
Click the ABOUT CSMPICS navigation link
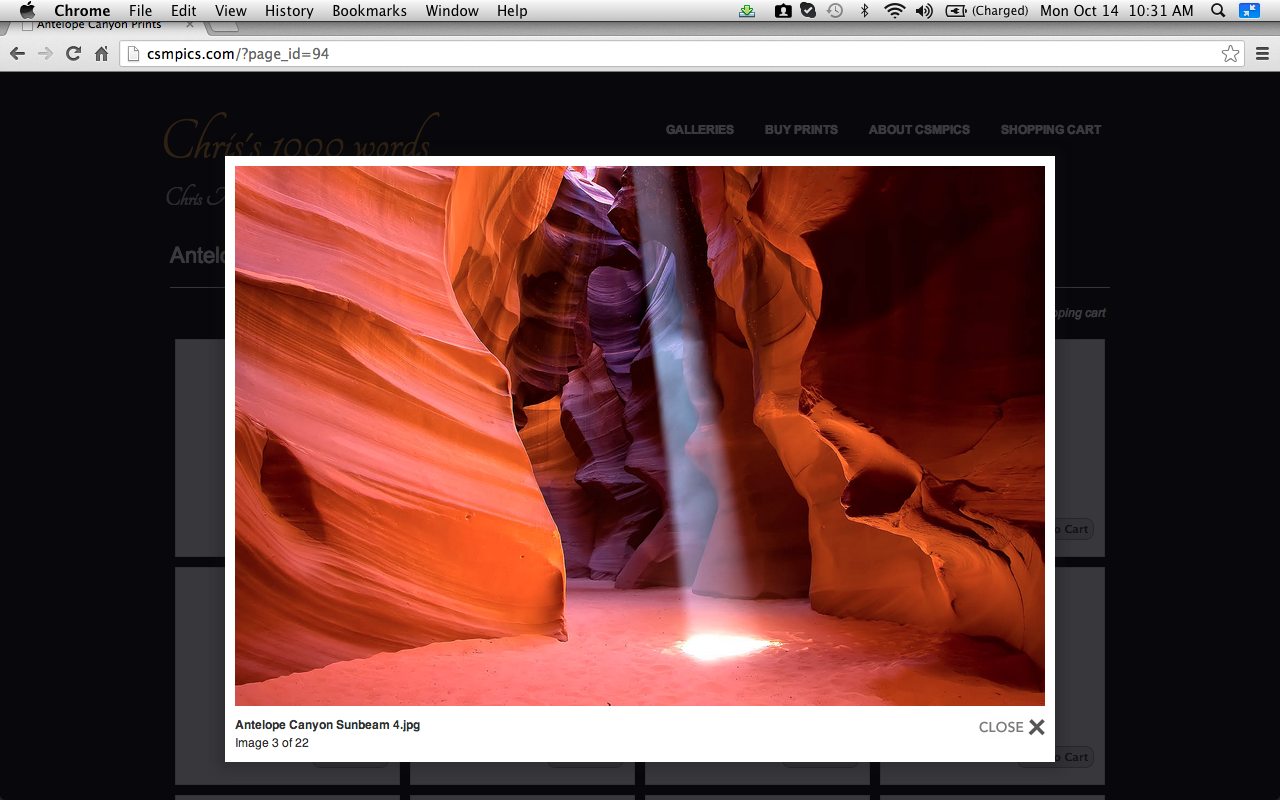tap(919, 130)
